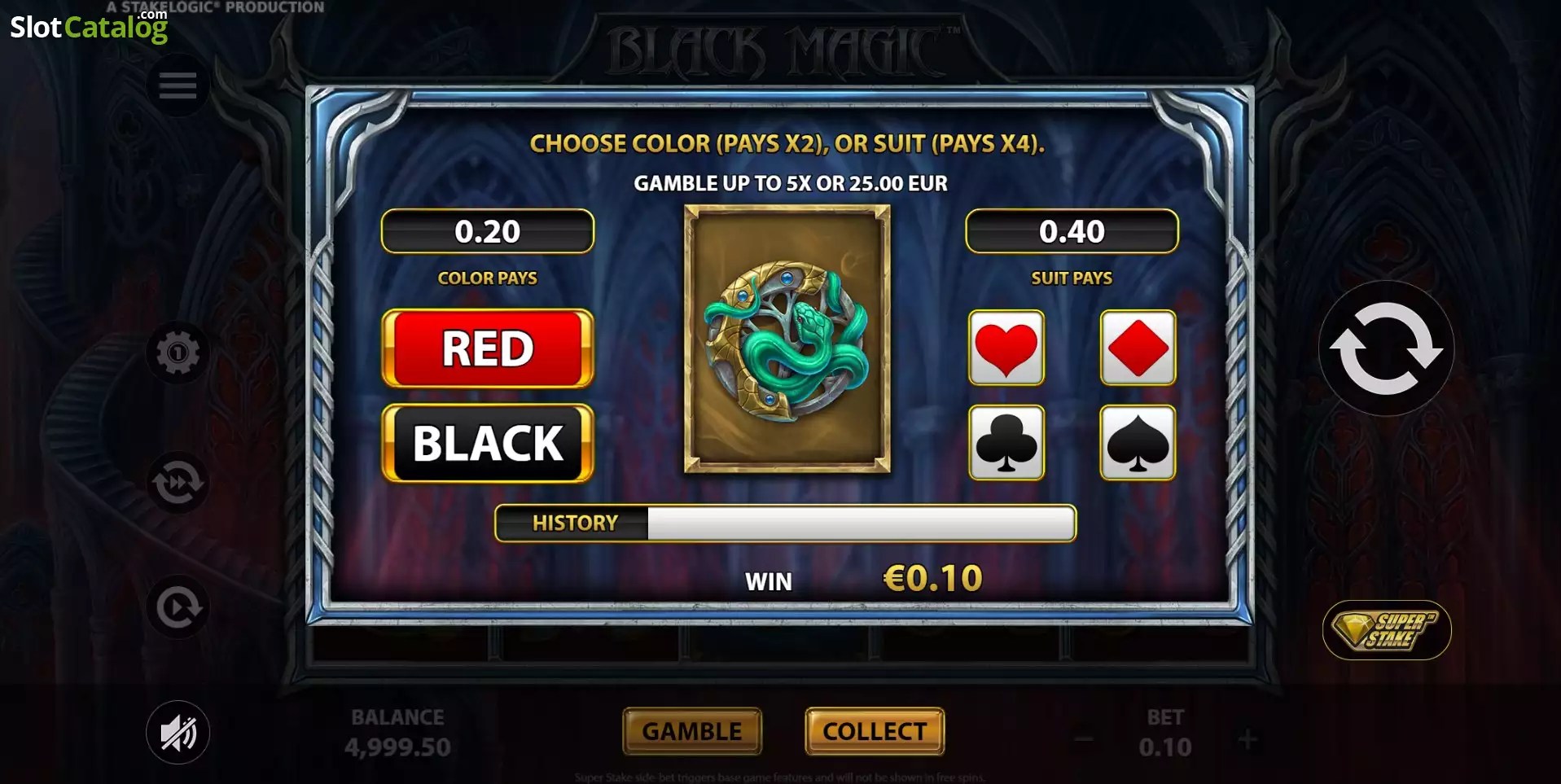Screen dimensions: 1561x784
Task: Increase bet with plus button
Action: click(x=1247, y=740)
